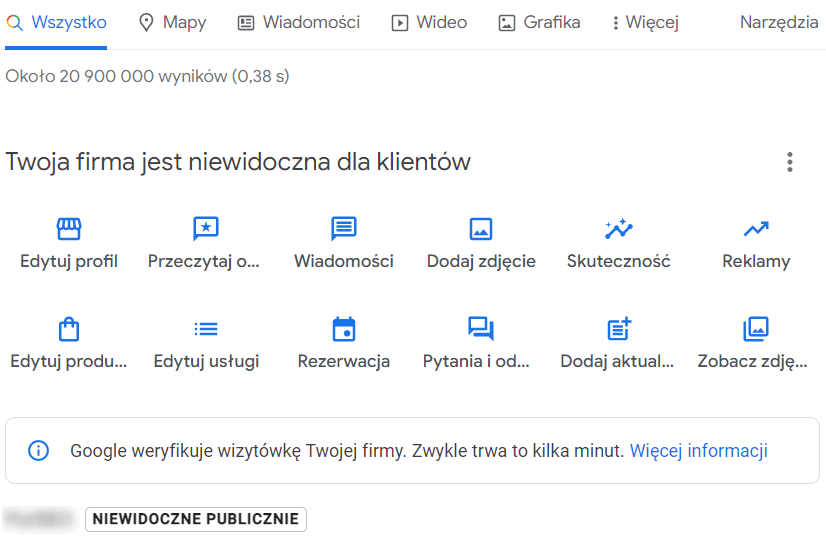This screenshot has width=826, height=536.
Task: Click the blurred business name beside the badge
Action: click(38, 519)
